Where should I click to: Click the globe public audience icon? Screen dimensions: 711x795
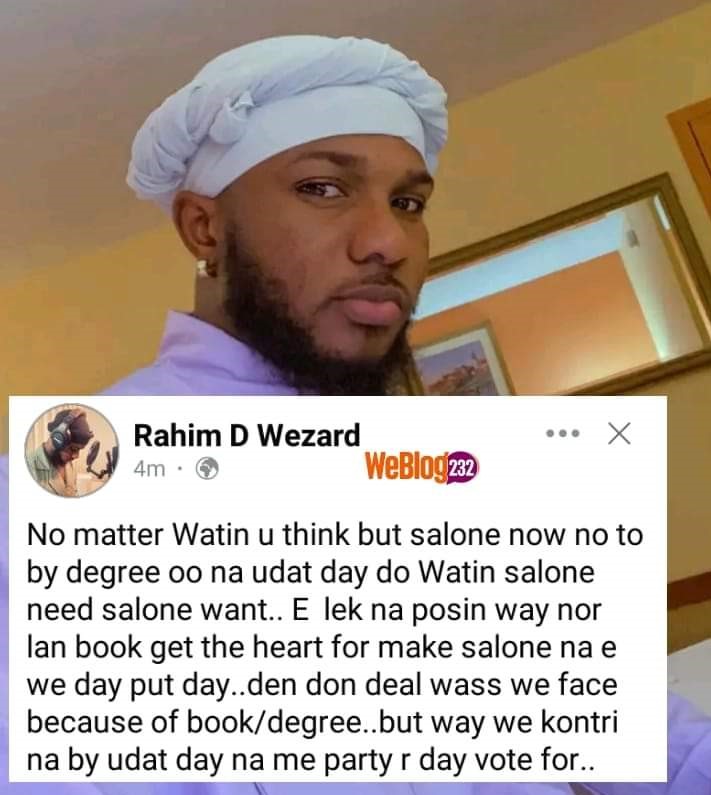point(207,469)
